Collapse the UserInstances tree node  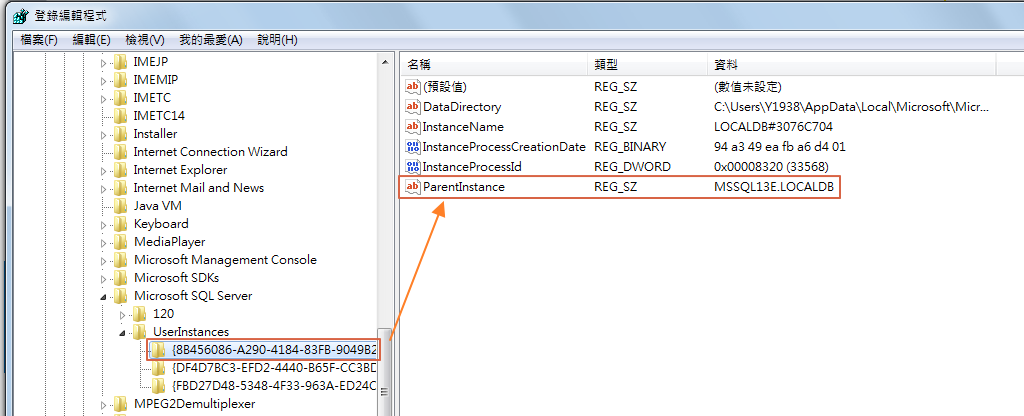tap(121, 333)
